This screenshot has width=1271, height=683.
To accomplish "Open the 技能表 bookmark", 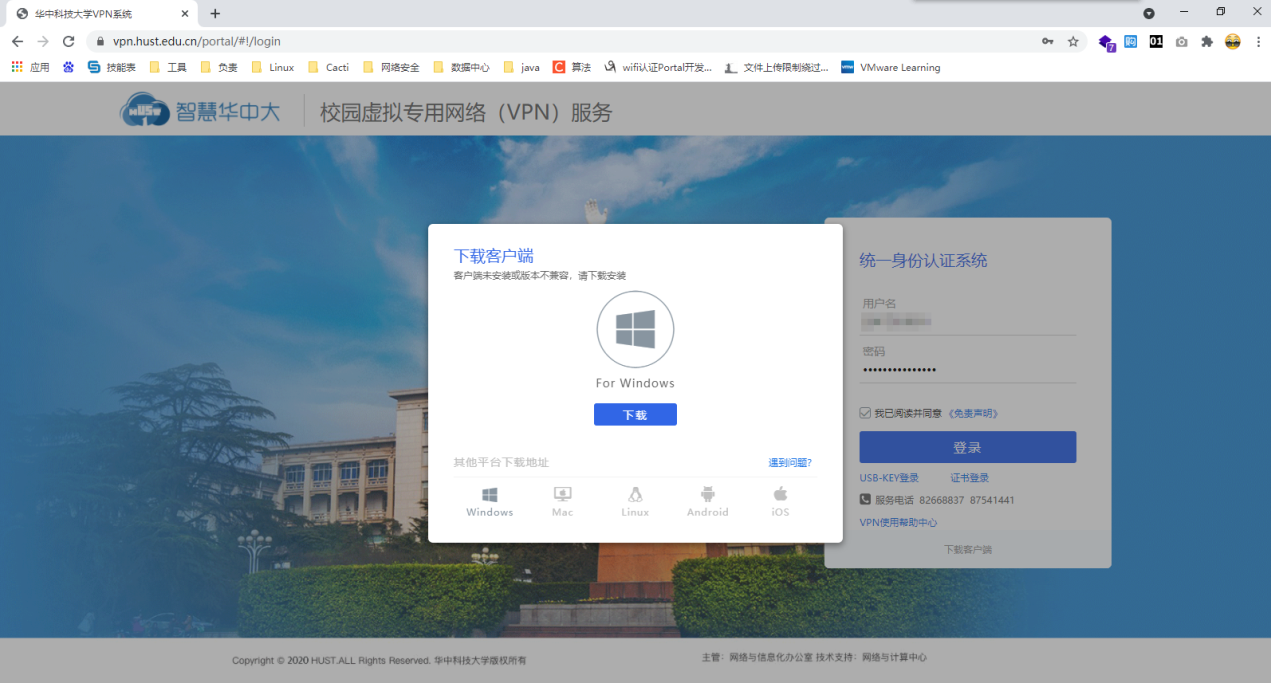I will (112, 67).
